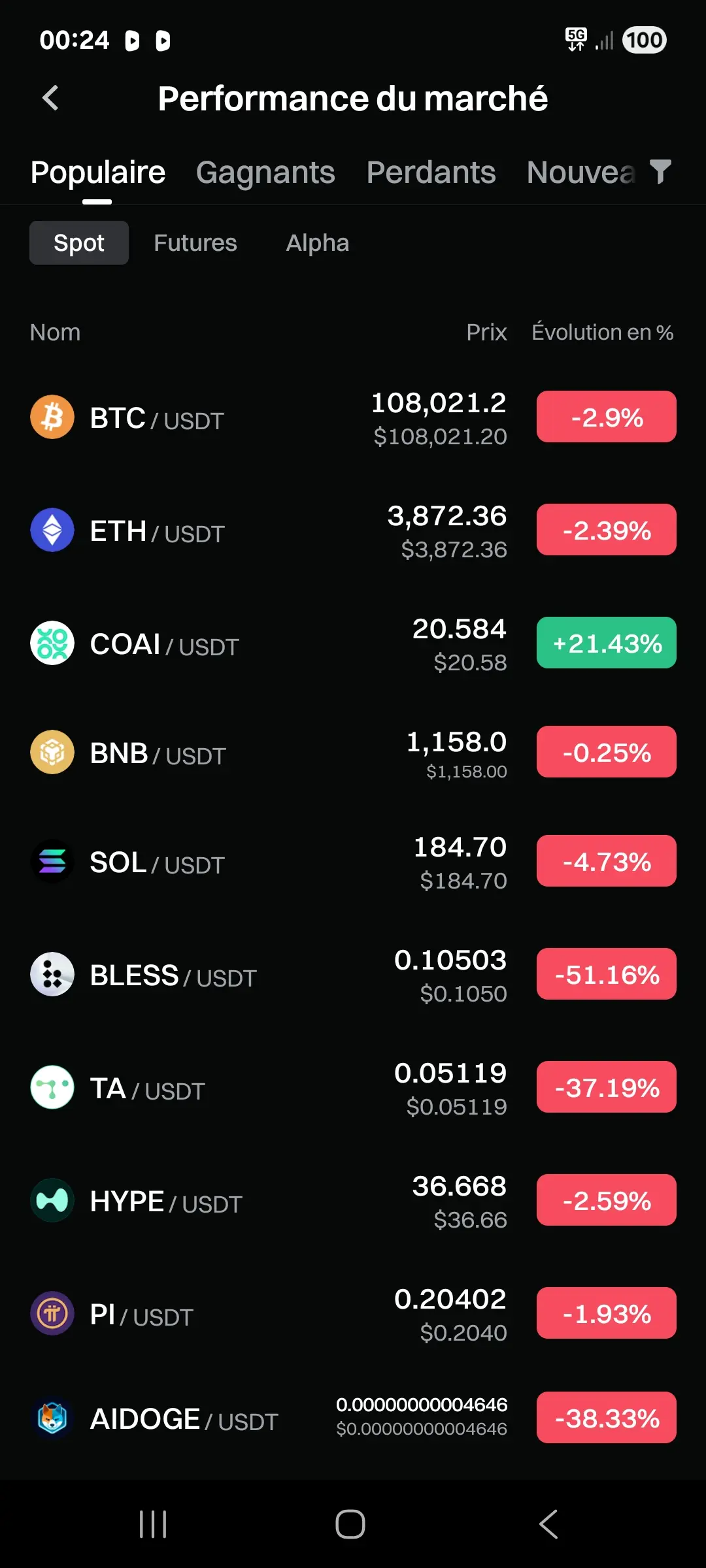
Task: Switch to the Alpha market filter
Action: (318, 243)
